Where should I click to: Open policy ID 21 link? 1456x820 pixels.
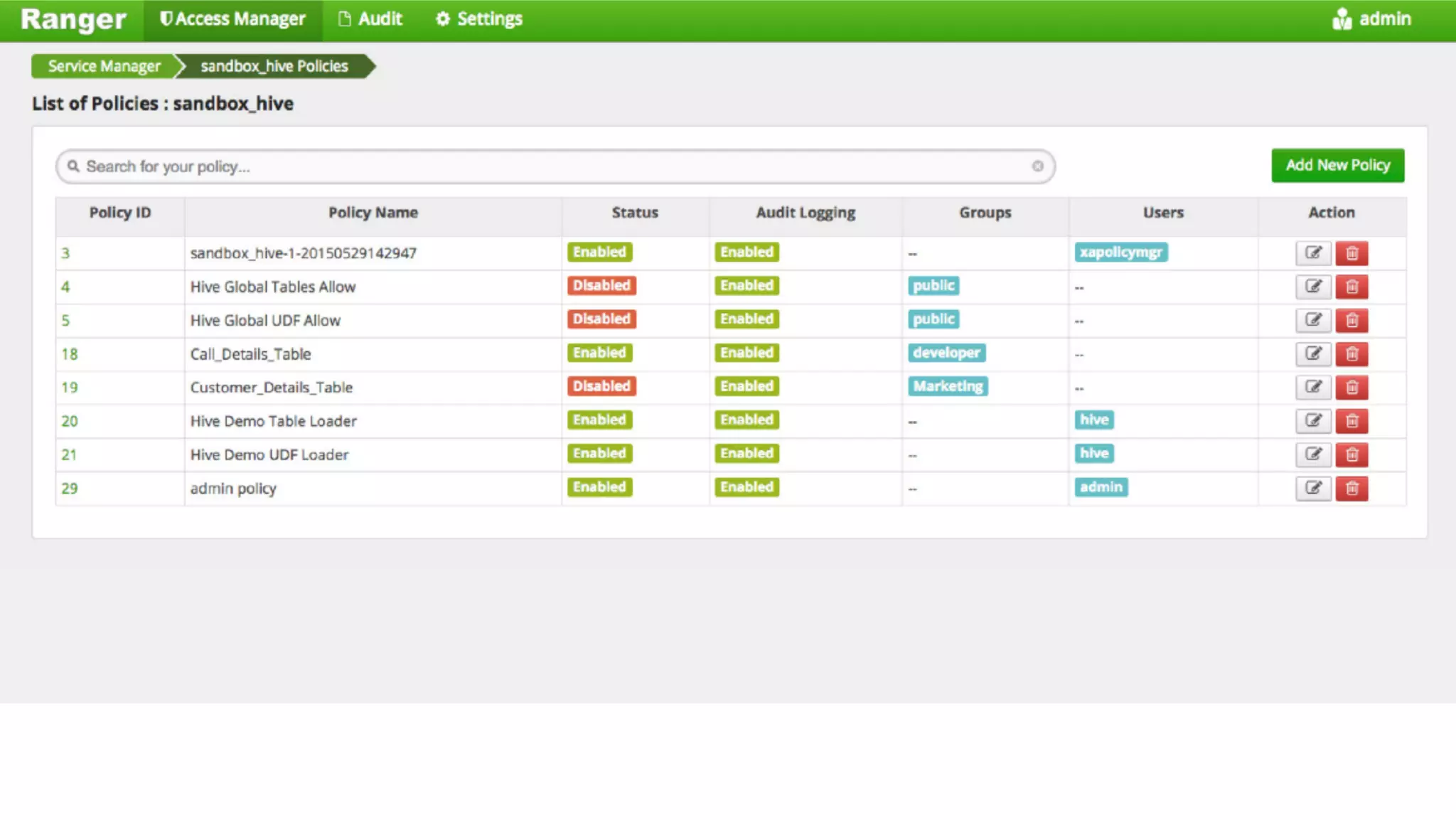pyautogui.click(x=69, y=454)
